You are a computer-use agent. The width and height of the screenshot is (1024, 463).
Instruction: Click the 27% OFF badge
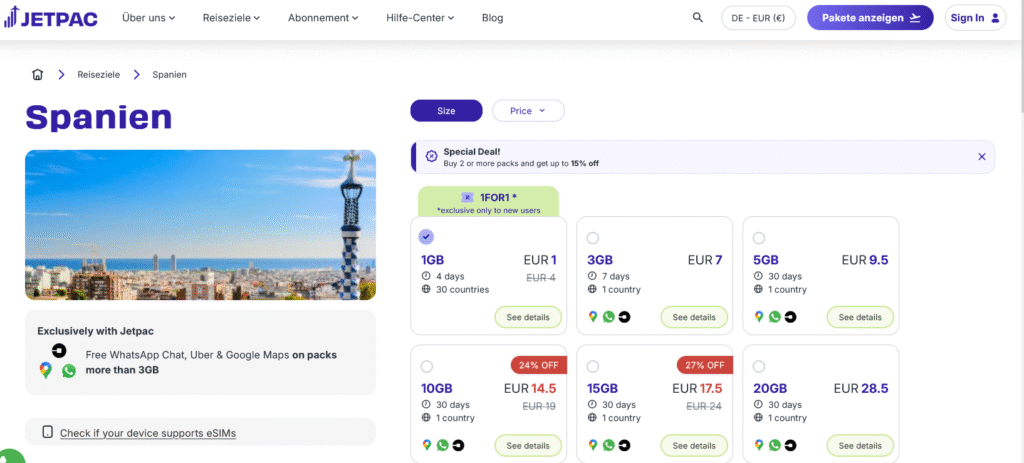(x=705, y=365)
